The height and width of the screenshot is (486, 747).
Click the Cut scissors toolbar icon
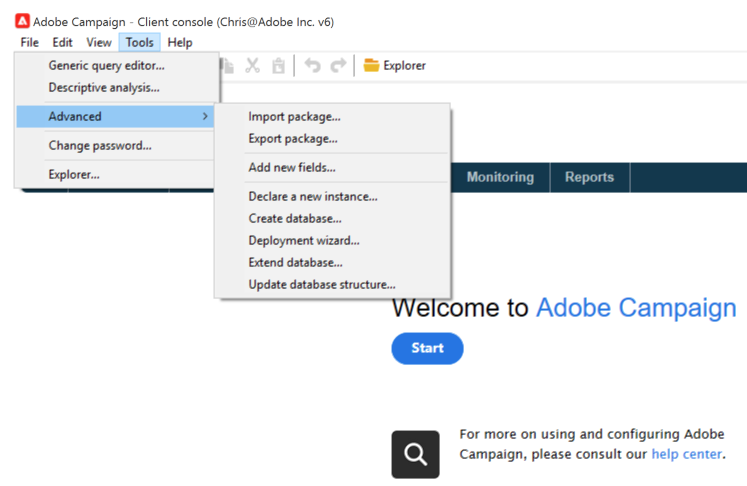click(x=252, y=65)
